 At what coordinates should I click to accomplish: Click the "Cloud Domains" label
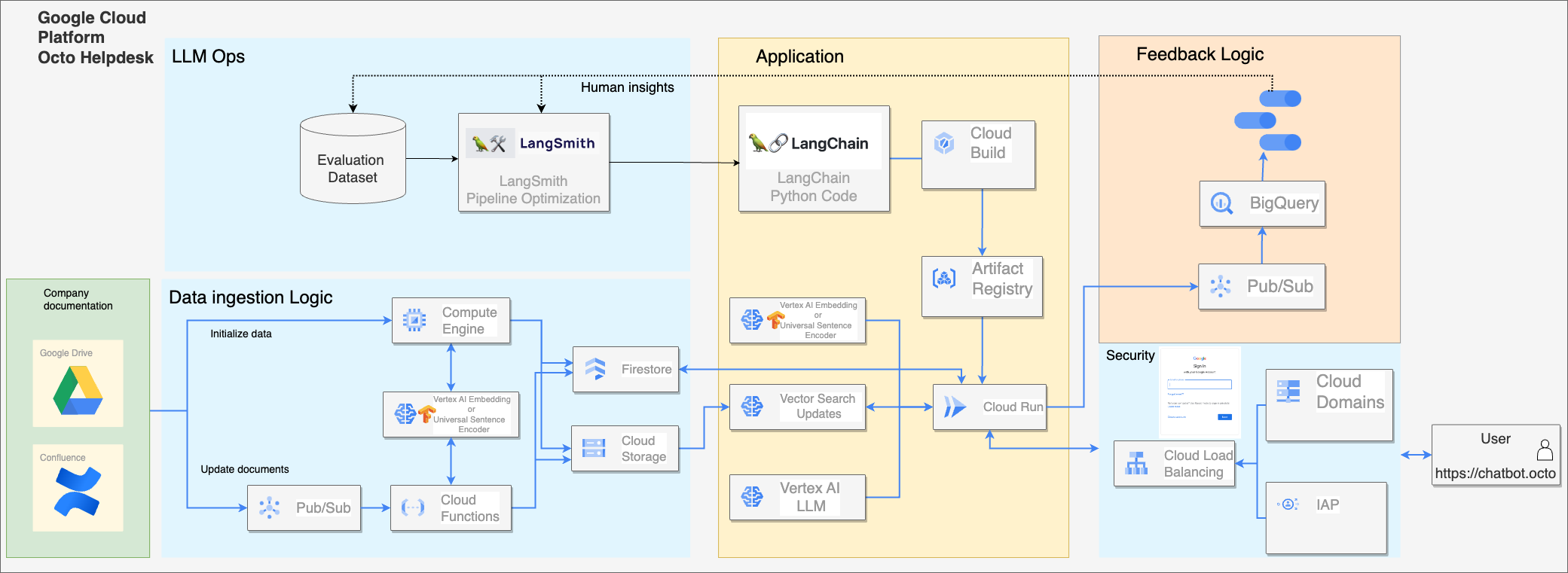[1349, 392]
